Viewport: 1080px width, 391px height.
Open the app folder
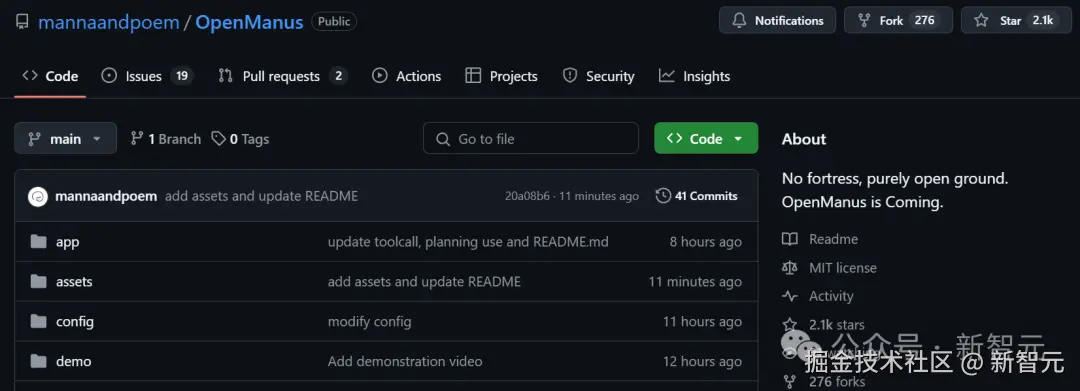coord(68,242)
